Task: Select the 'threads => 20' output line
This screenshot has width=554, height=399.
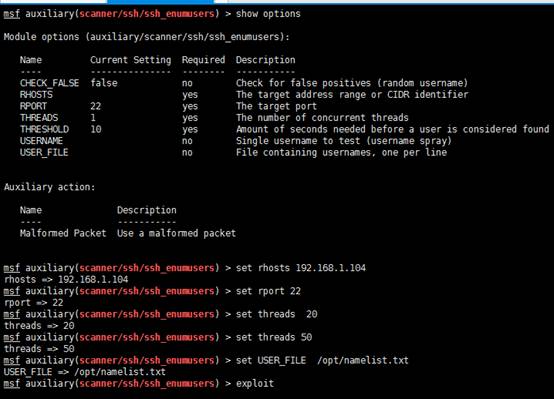Action: coord(39,326)
